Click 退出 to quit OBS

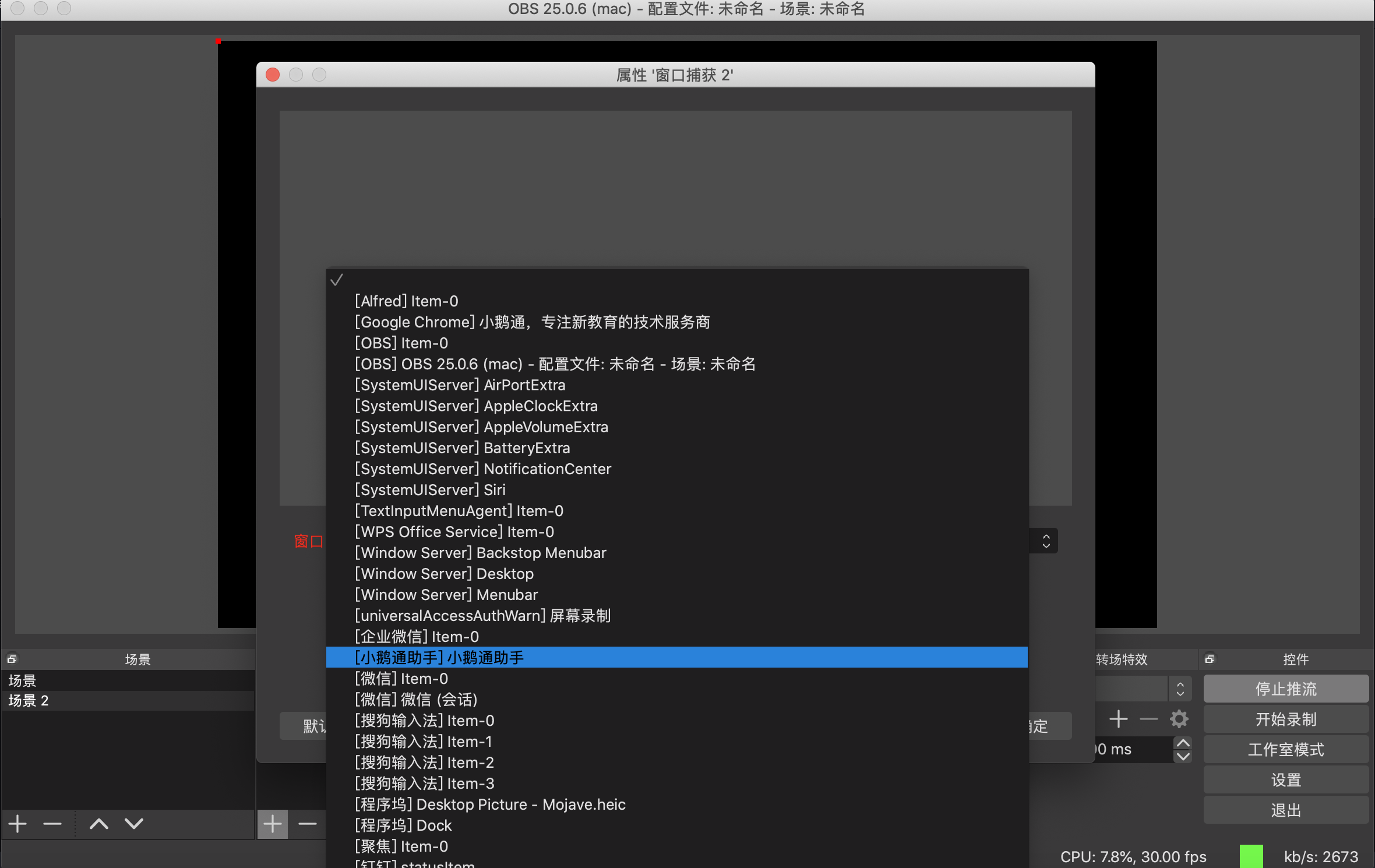(x=1286, y=810)
